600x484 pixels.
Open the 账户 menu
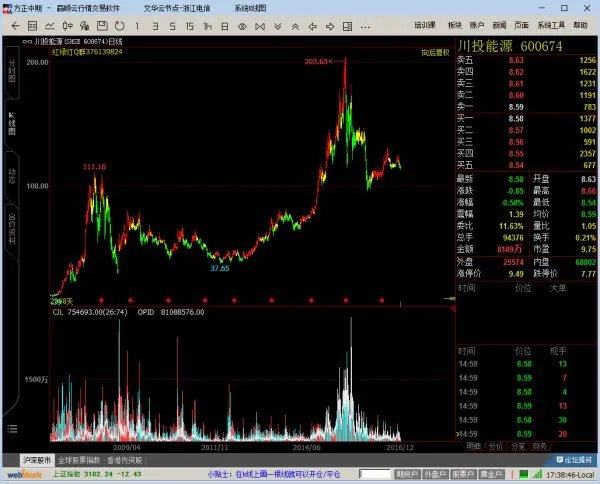[x=477, y=25]
